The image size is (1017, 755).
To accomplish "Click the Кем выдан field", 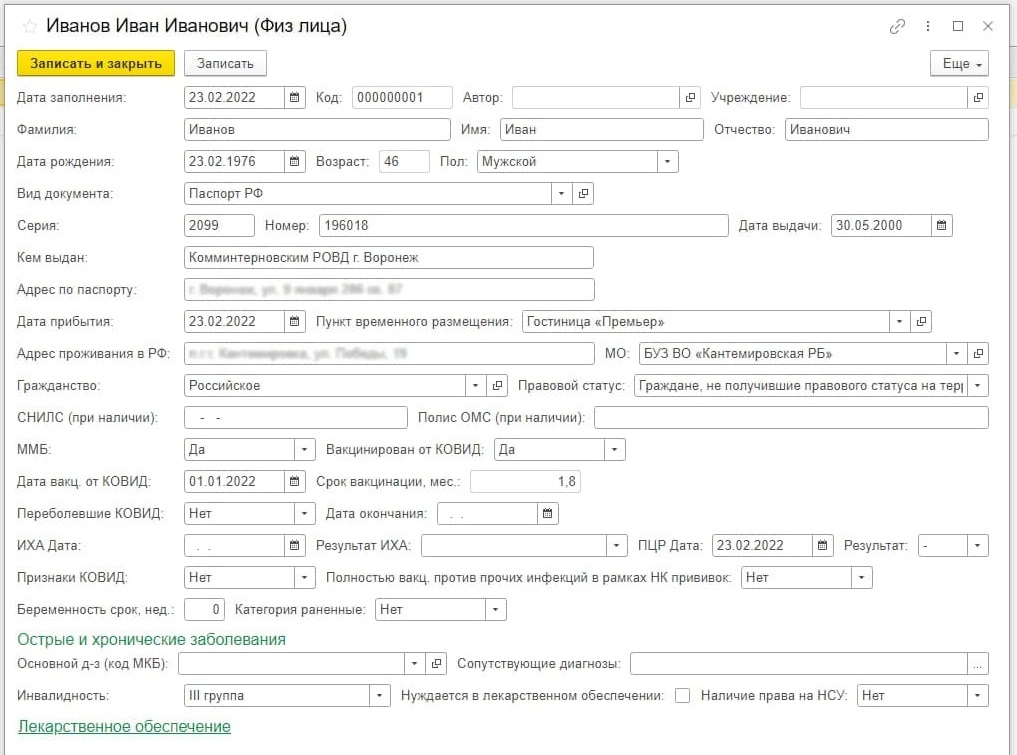I will pyautogui.click(x=389, y=258).
